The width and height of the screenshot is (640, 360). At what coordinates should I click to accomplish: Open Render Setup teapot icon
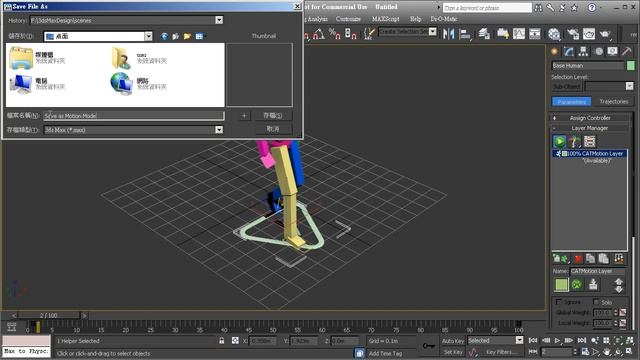[573, 34]
